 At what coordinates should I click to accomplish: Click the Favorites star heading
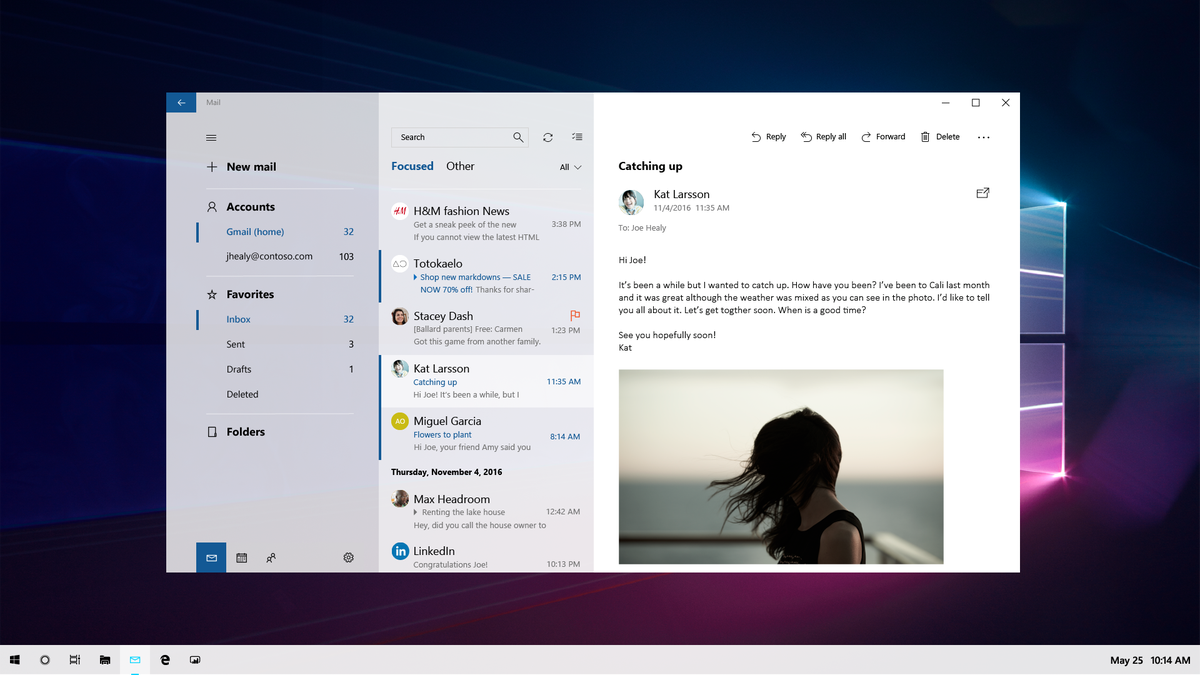pyautogui.click(x=240, y=295)
